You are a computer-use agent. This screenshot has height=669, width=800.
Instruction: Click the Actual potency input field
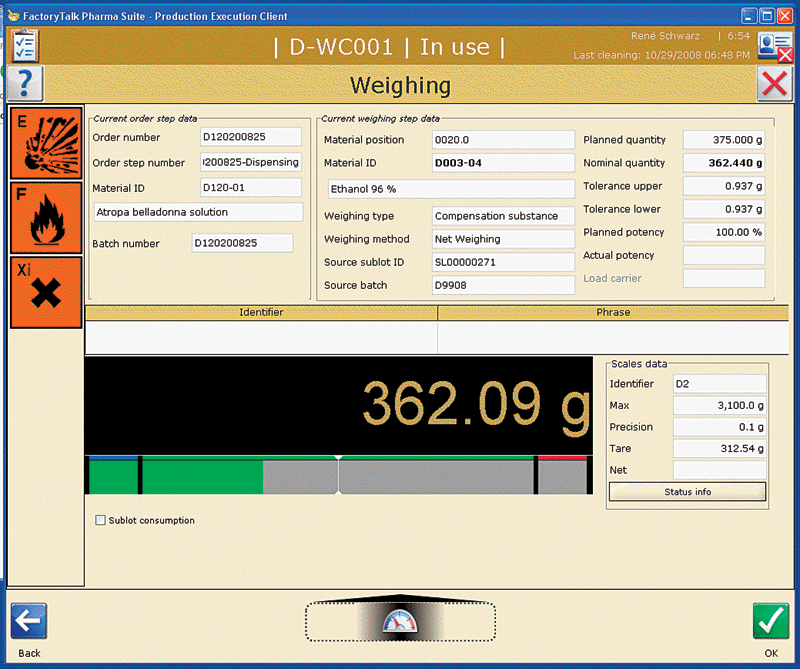pos(723,256)
